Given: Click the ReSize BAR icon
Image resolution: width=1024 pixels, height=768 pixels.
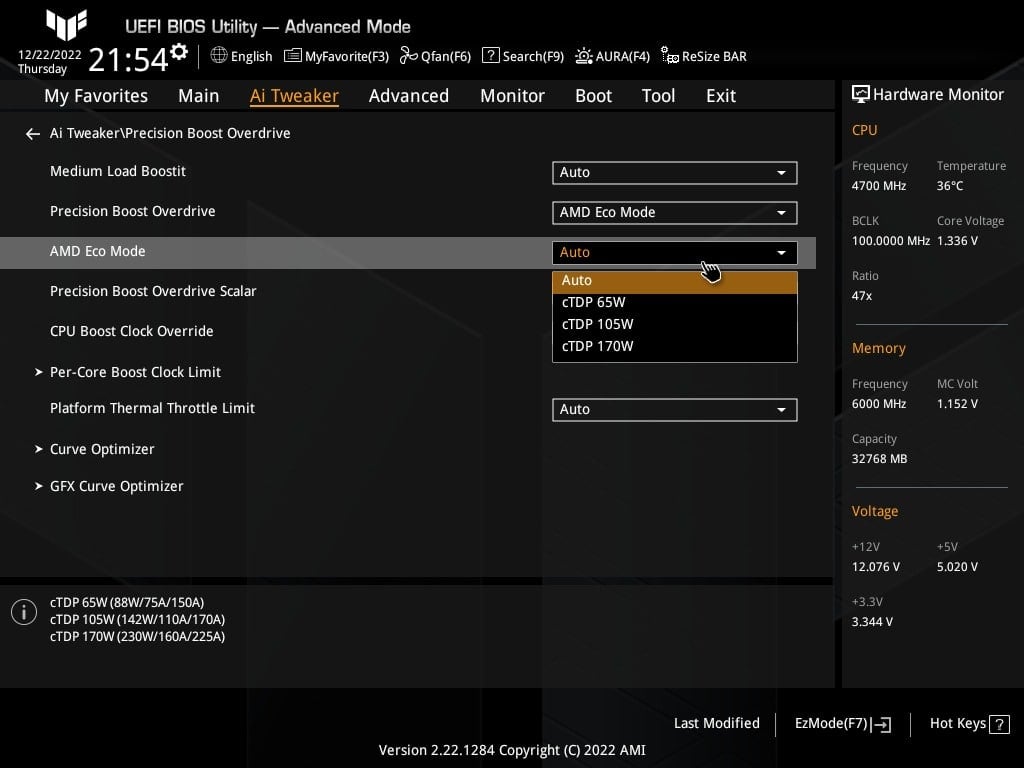Looking at the screenshot, I should [x=669, y=56].
